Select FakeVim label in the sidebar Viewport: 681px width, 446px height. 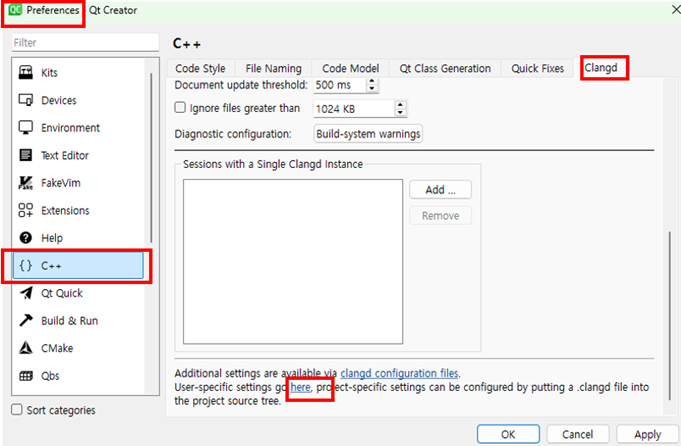[61, 183]
